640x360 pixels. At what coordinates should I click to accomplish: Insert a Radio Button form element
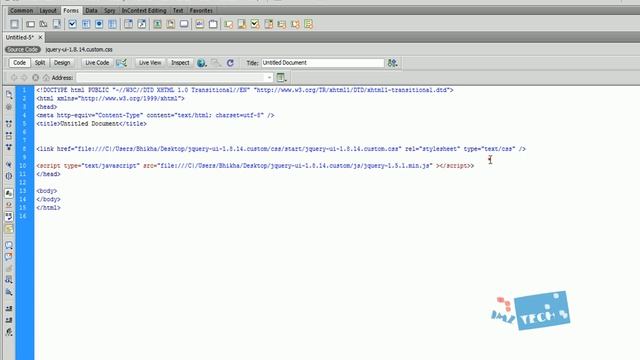pos(99,24)
